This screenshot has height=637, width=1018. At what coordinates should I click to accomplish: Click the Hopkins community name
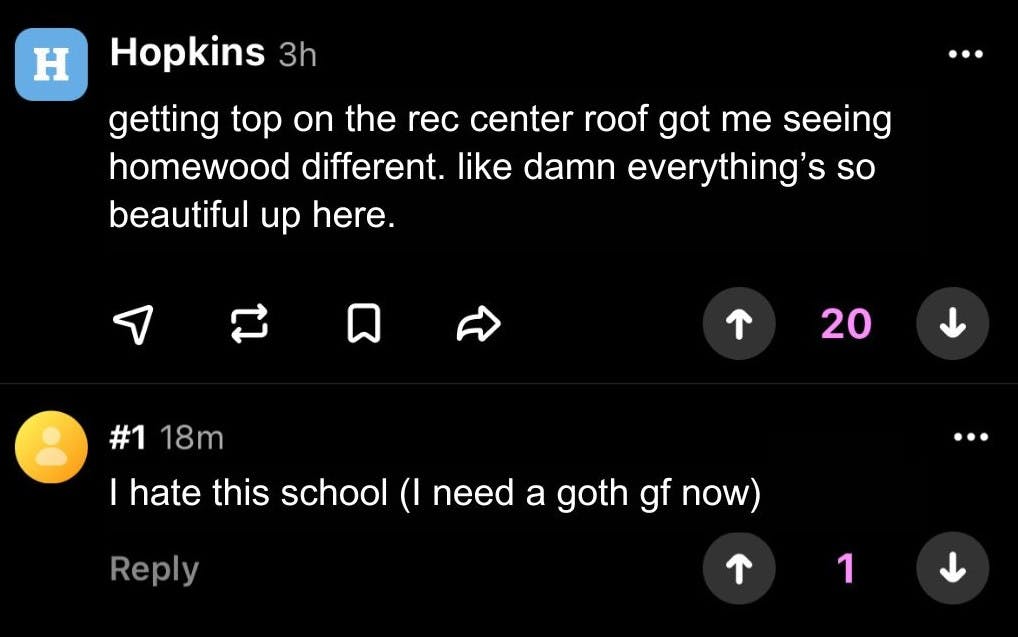tap(186, 52)
